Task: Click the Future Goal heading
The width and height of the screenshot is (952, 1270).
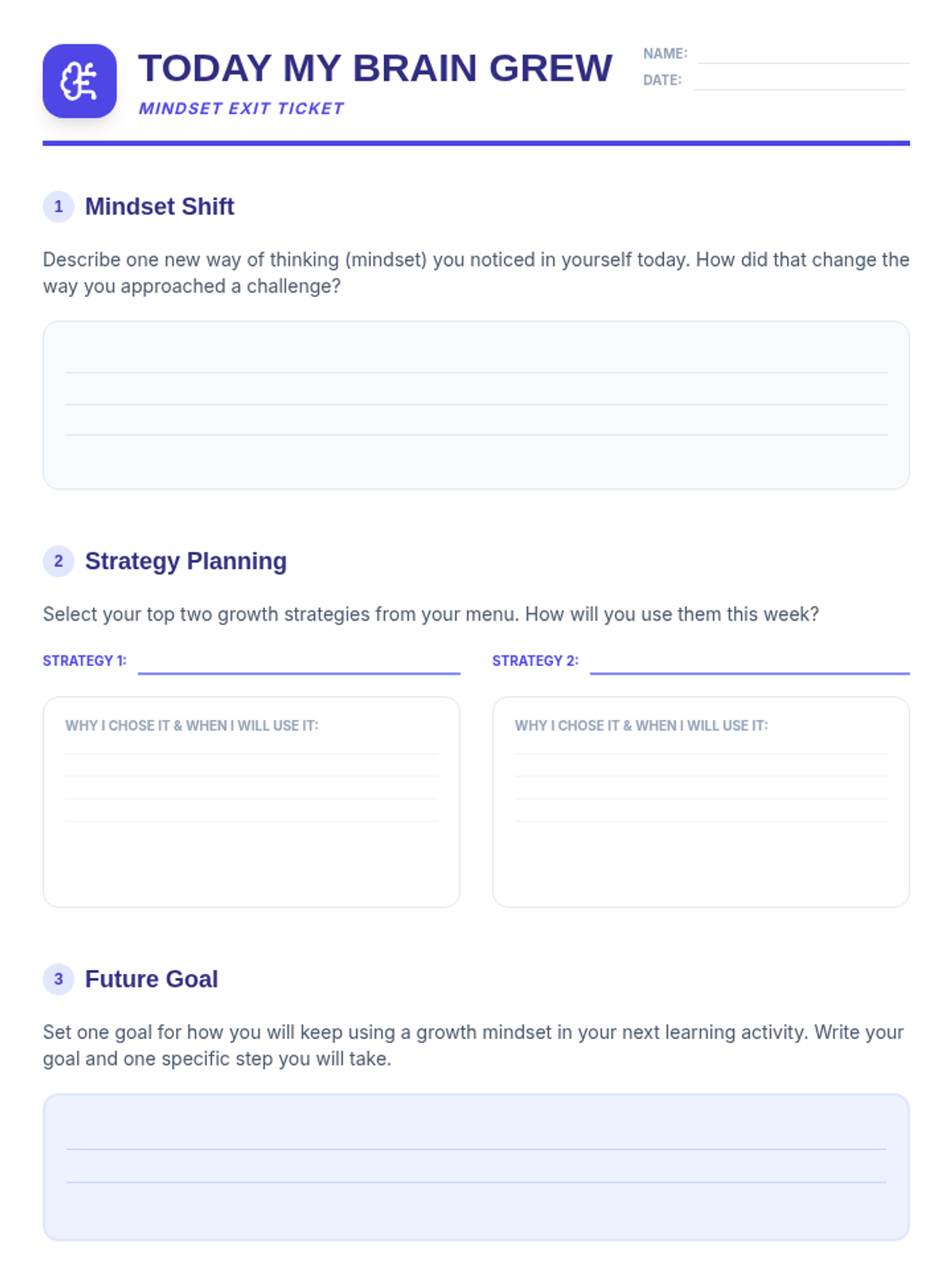Action: pos(152,979)
